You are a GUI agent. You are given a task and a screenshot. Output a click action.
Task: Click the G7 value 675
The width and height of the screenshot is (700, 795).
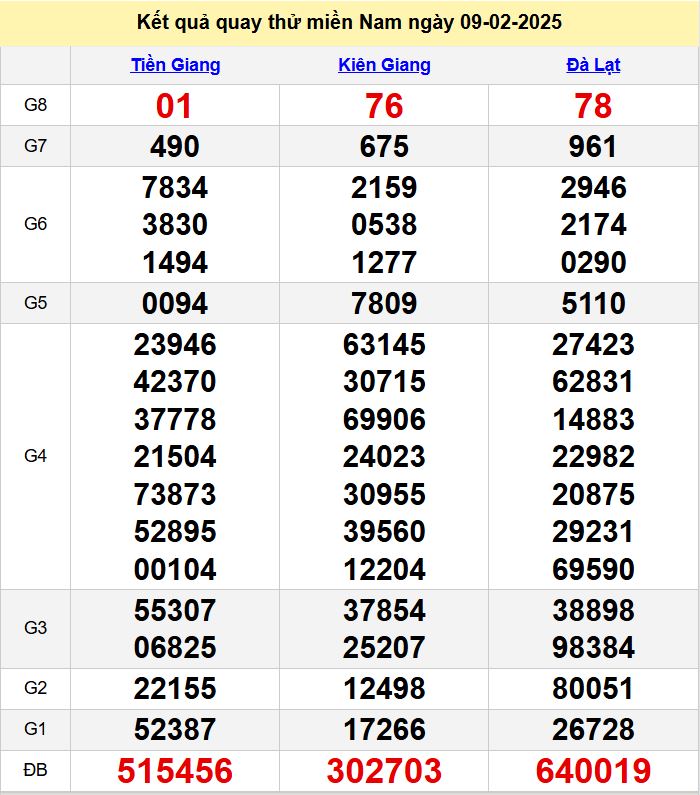tap(384, 147)
